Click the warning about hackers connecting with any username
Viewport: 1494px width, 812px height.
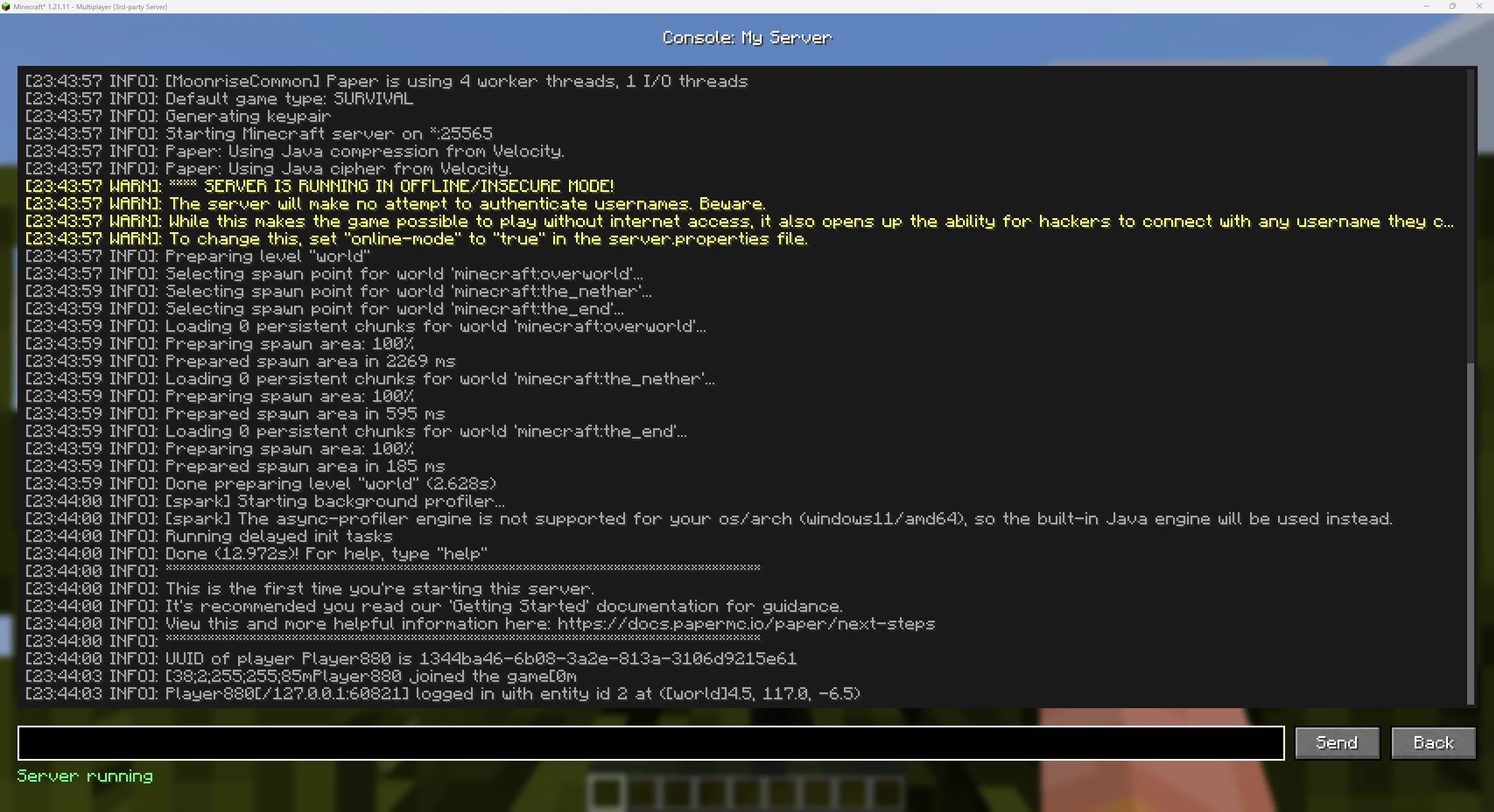coord(739,221)
